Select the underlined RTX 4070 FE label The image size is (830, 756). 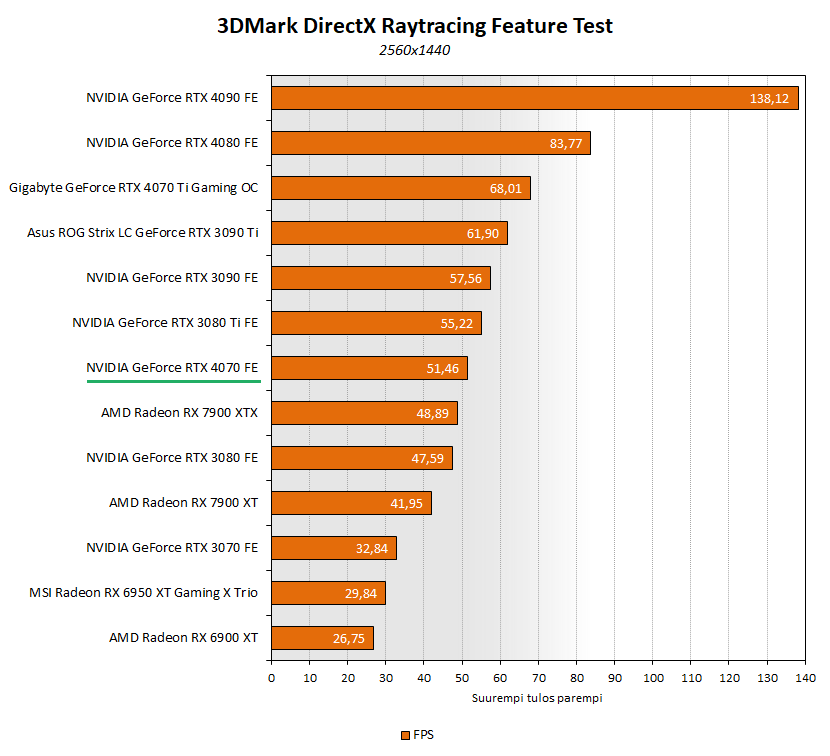coord(172,368)
